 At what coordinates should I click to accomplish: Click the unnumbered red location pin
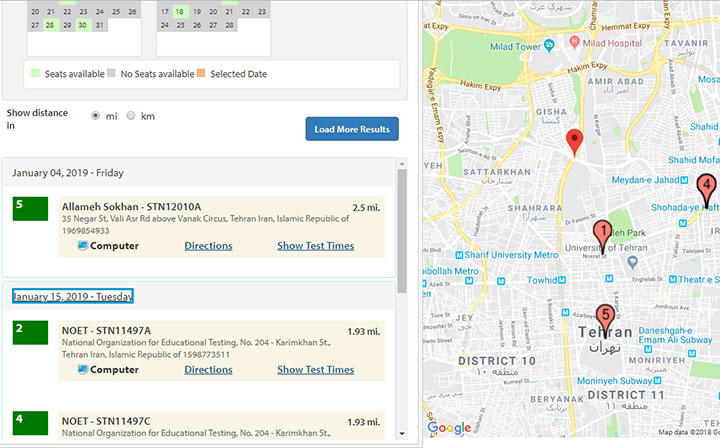click(574, 142)
